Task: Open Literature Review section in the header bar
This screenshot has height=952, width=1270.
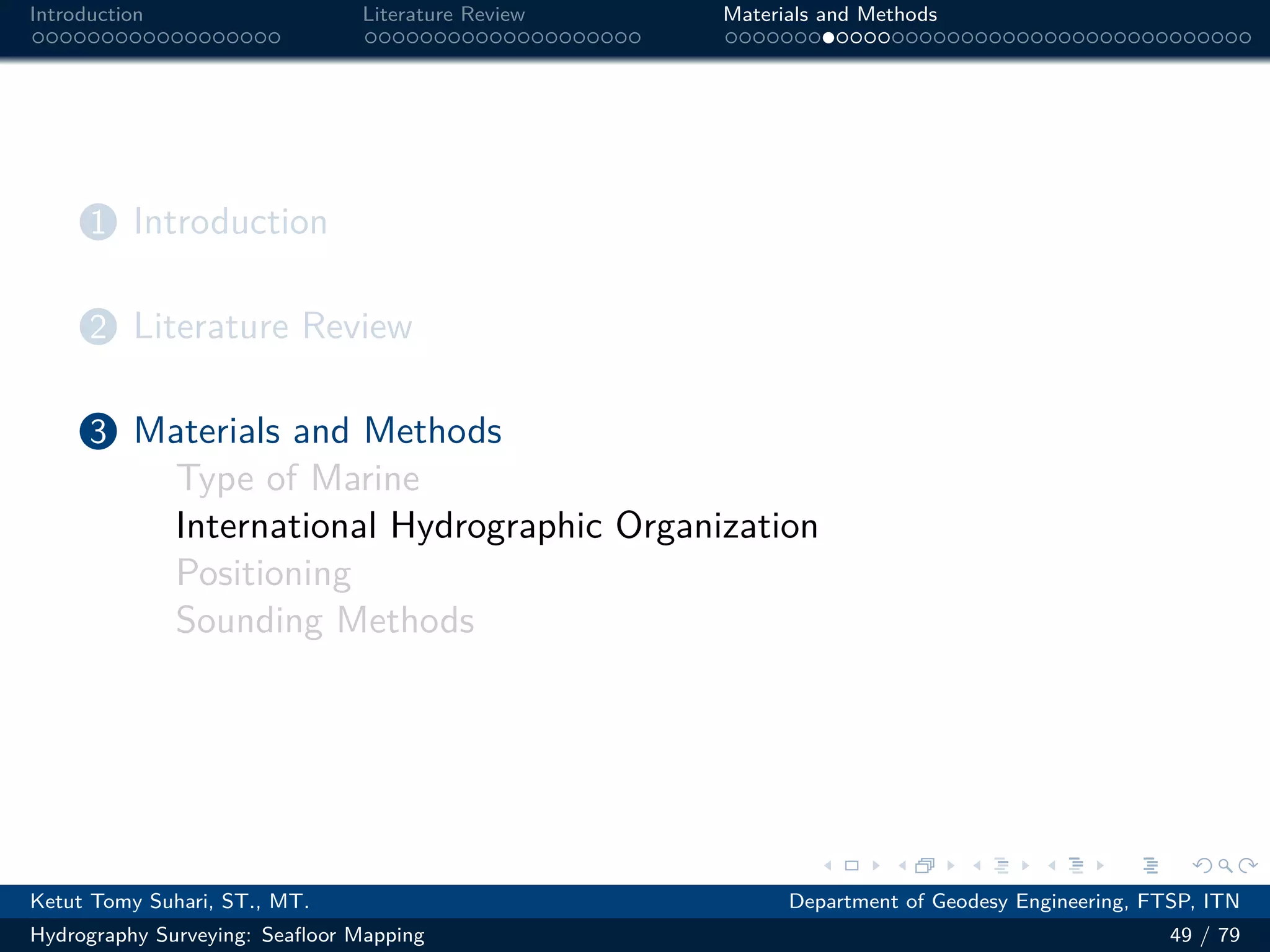Action: [x=444, y=14]
